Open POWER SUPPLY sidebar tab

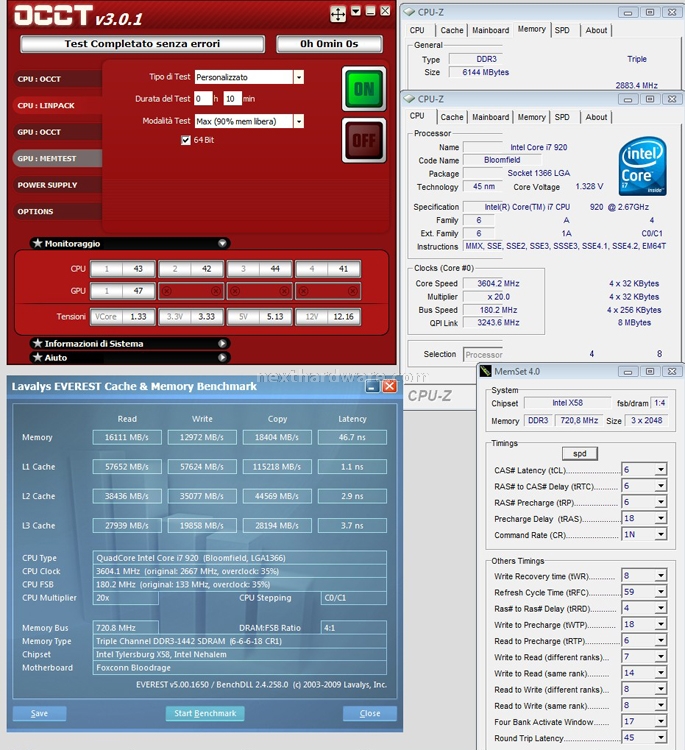57,185
